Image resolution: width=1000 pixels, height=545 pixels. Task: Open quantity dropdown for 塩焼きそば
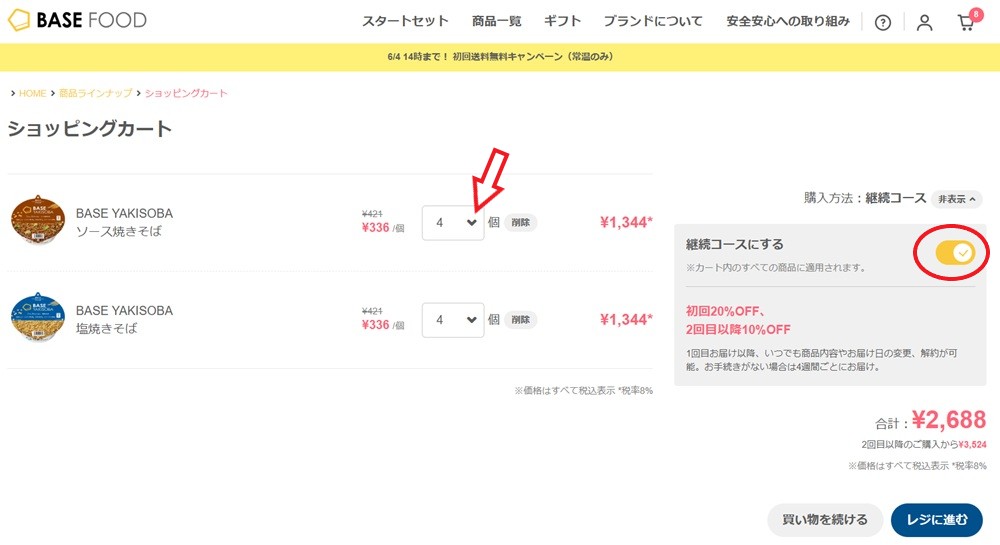point(453,320)
